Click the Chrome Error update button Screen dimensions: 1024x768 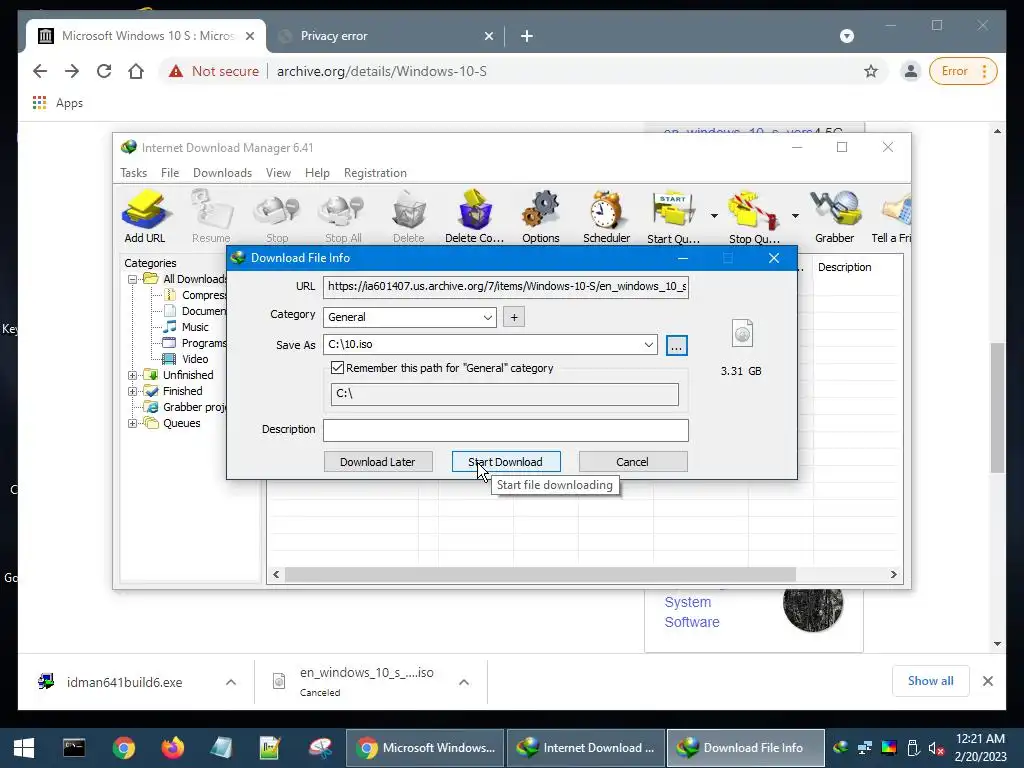963,71
